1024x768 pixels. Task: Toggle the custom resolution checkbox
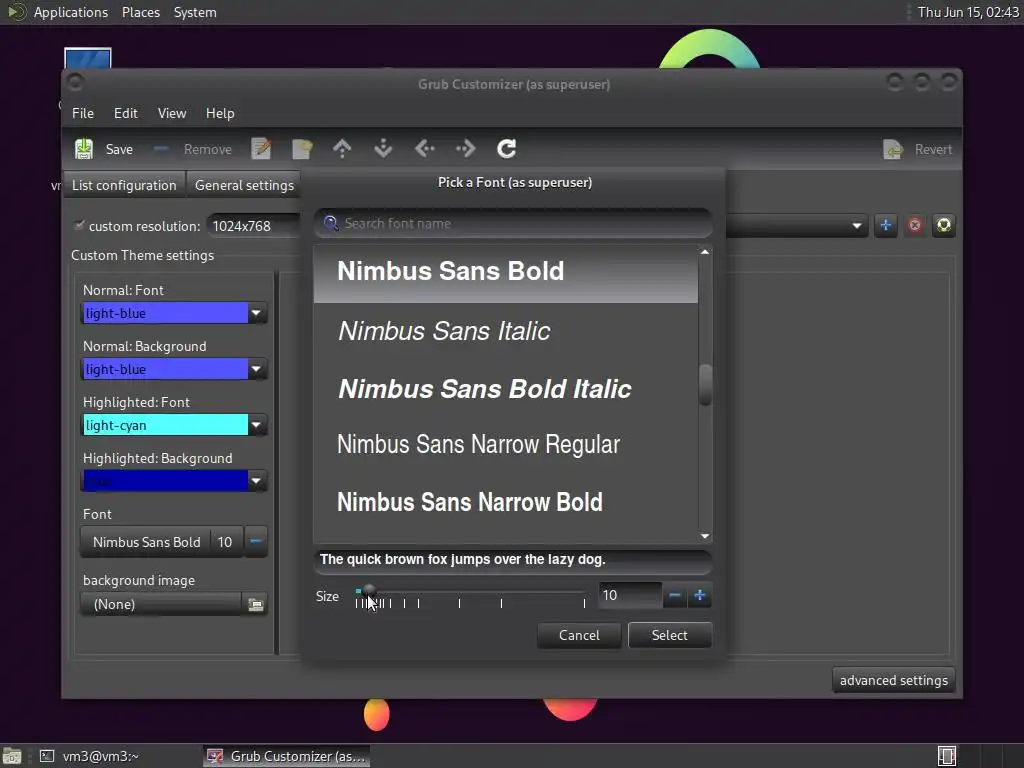coord(79,225)
